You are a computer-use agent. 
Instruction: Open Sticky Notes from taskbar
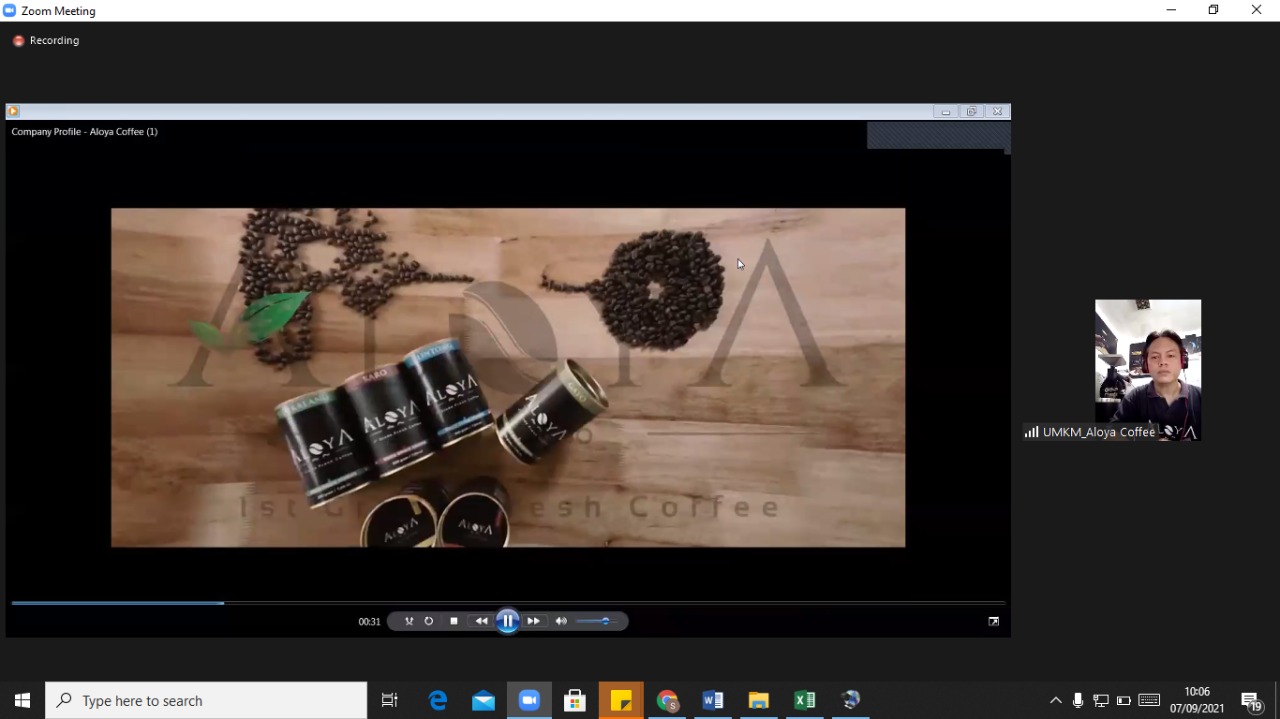(x=621, y=701)
